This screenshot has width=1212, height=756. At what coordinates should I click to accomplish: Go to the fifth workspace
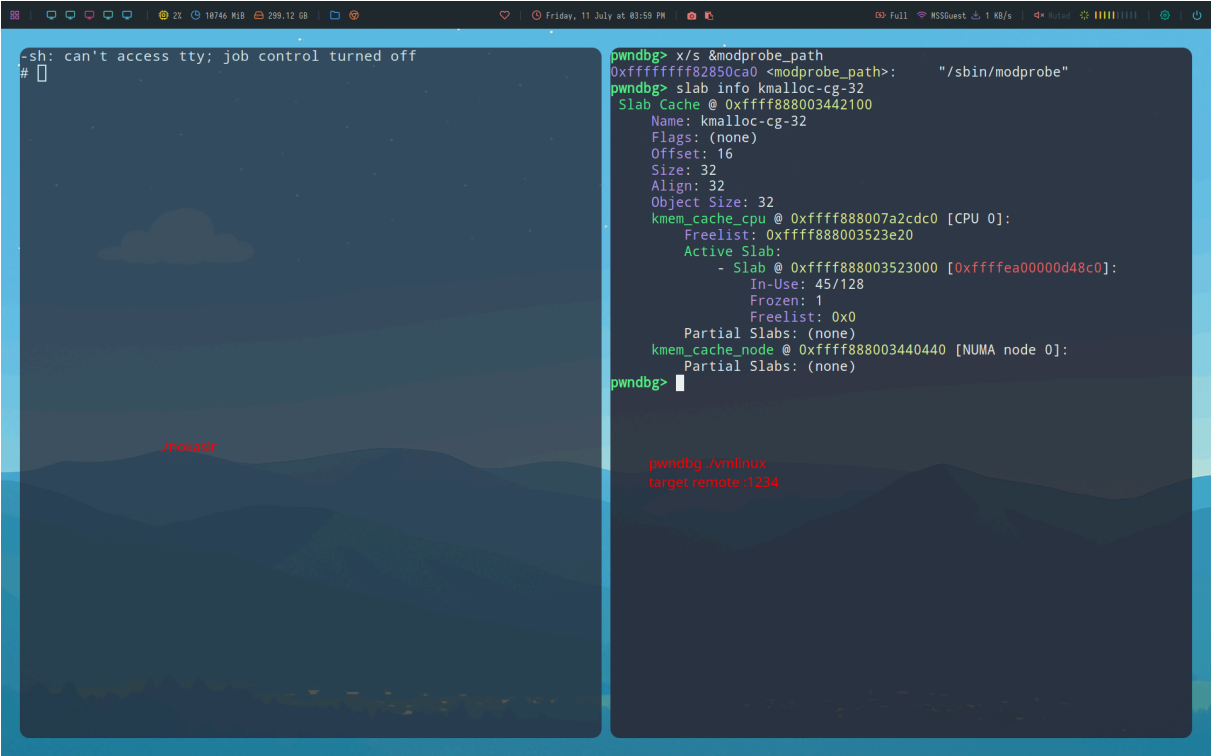pyautogui.click(x=127, y=15)
